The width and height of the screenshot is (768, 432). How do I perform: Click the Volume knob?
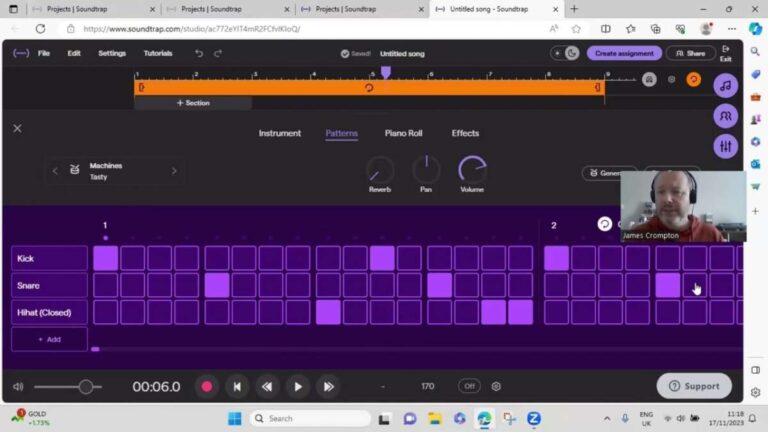pos(472,169)
